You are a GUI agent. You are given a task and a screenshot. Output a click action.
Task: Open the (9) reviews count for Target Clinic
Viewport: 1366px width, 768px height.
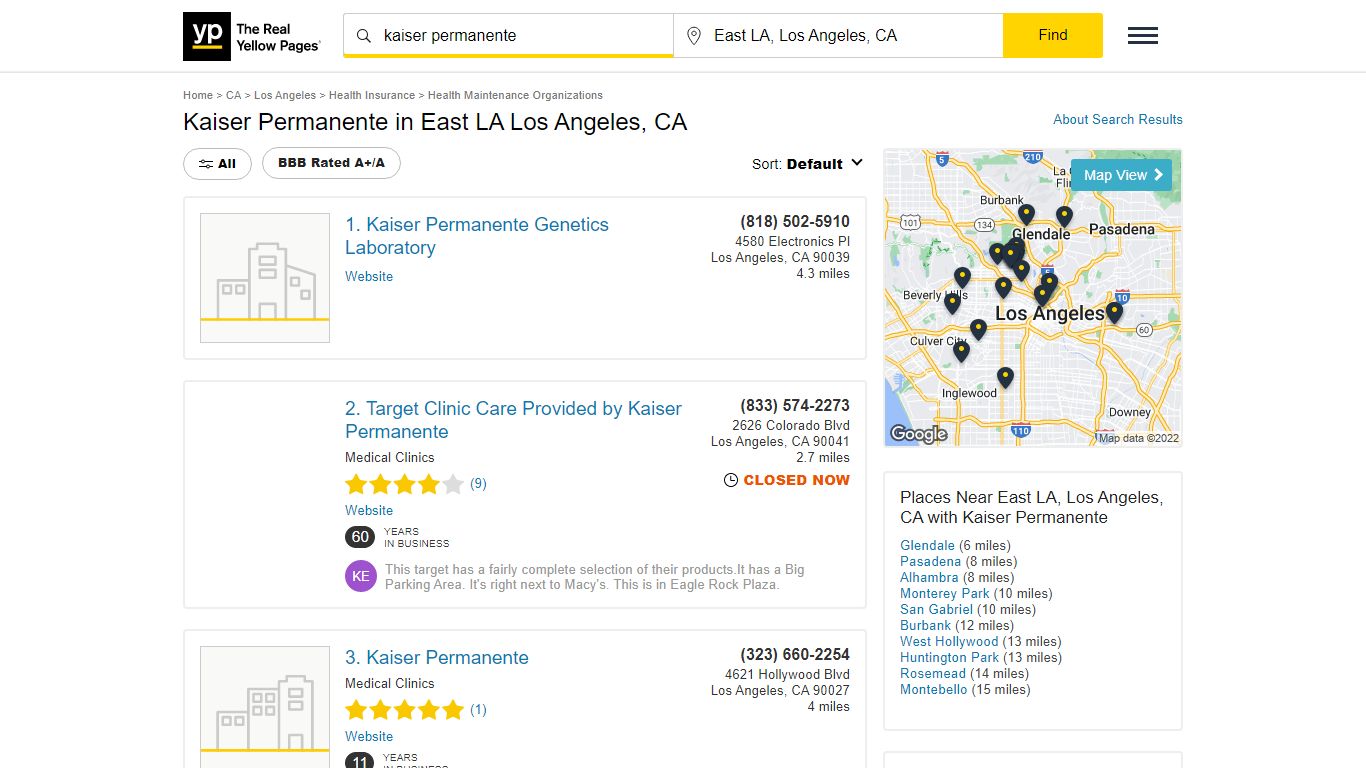478,483
